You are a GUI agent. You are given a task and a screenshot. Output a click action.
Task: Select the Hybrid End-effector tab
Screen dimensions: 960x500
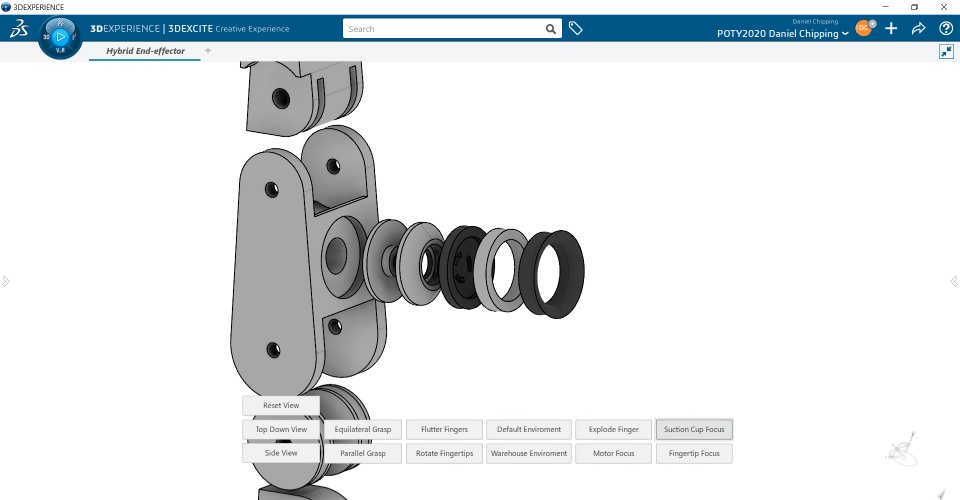(x=145, y=51)
